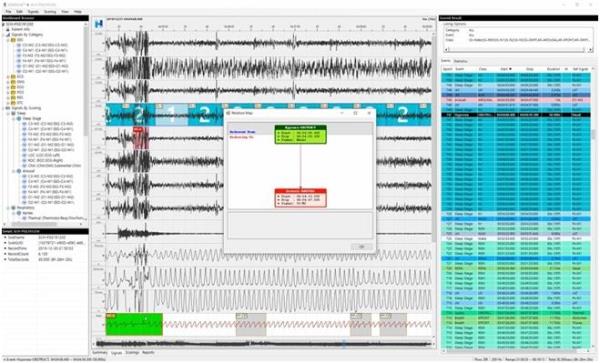Collapse the Signals By Category node

[3, 34]
